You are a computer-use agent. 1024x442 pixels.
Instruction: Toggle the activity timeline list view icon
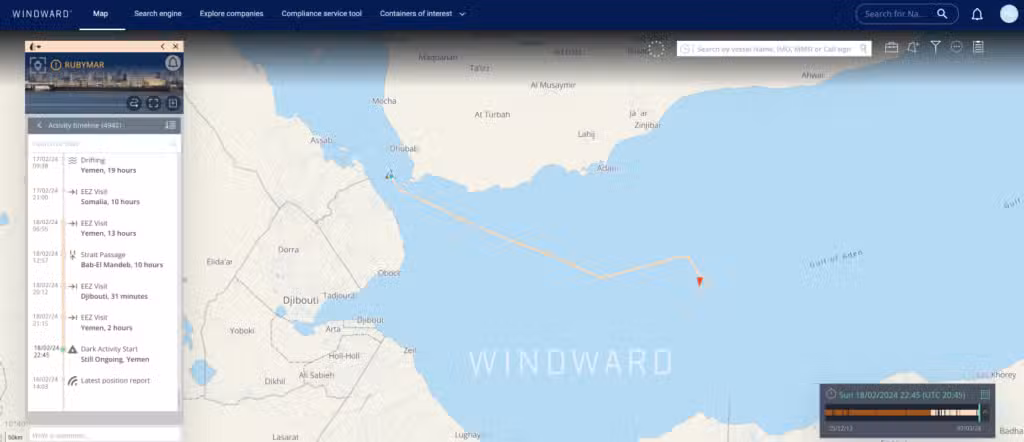(170, 125)
